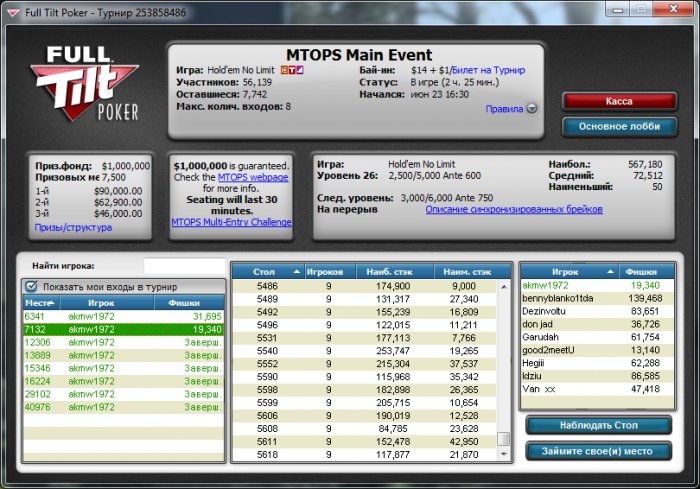Focus the Найти игрока search field
The height and width of the screenshot is (489, 700).
[x=184, y=266]
